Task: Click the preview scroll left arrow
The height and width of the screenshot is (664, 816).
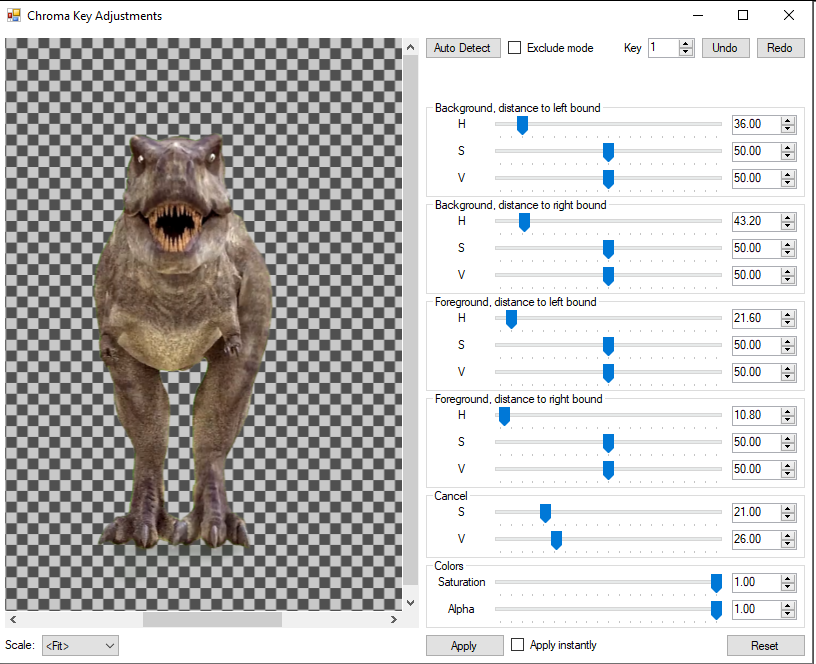Action: 13,619
